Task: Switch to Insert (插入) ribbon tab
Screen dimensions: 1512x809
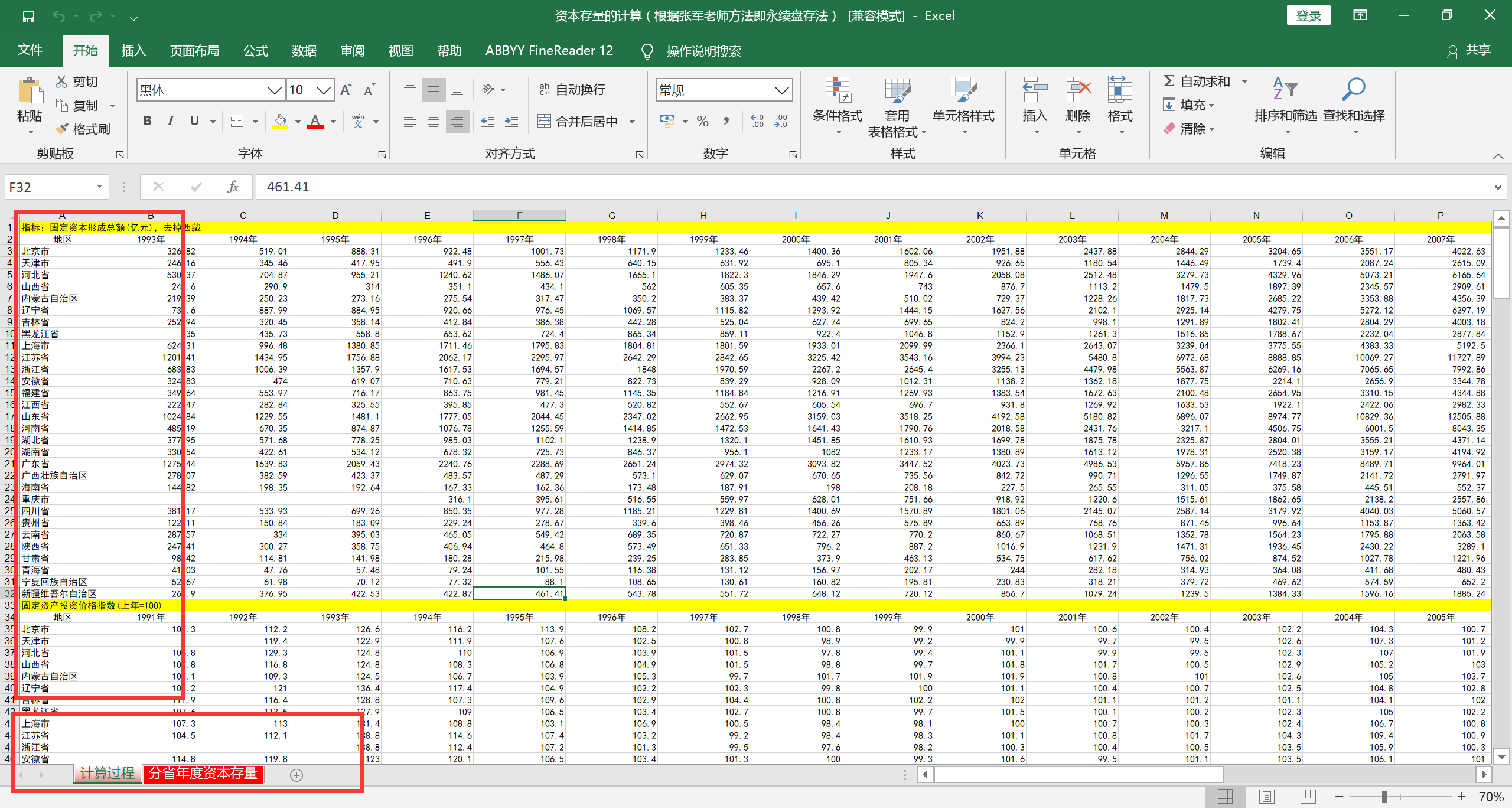Action: [x=133, y=51]
